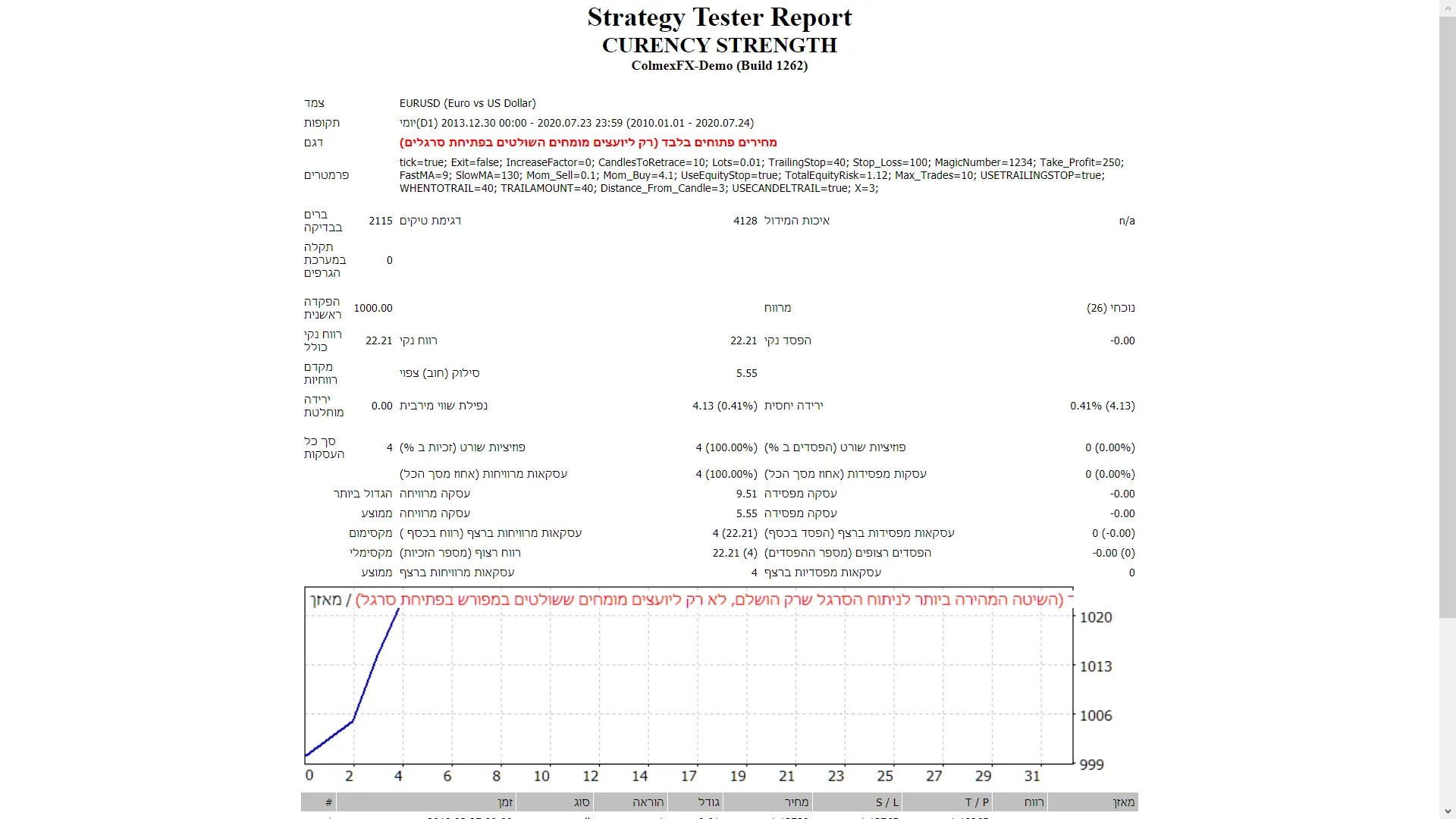This screenshot has width=1456, height=819.
Task: Click the 31 label on chart x-axis
Action: coord(1031,776)
